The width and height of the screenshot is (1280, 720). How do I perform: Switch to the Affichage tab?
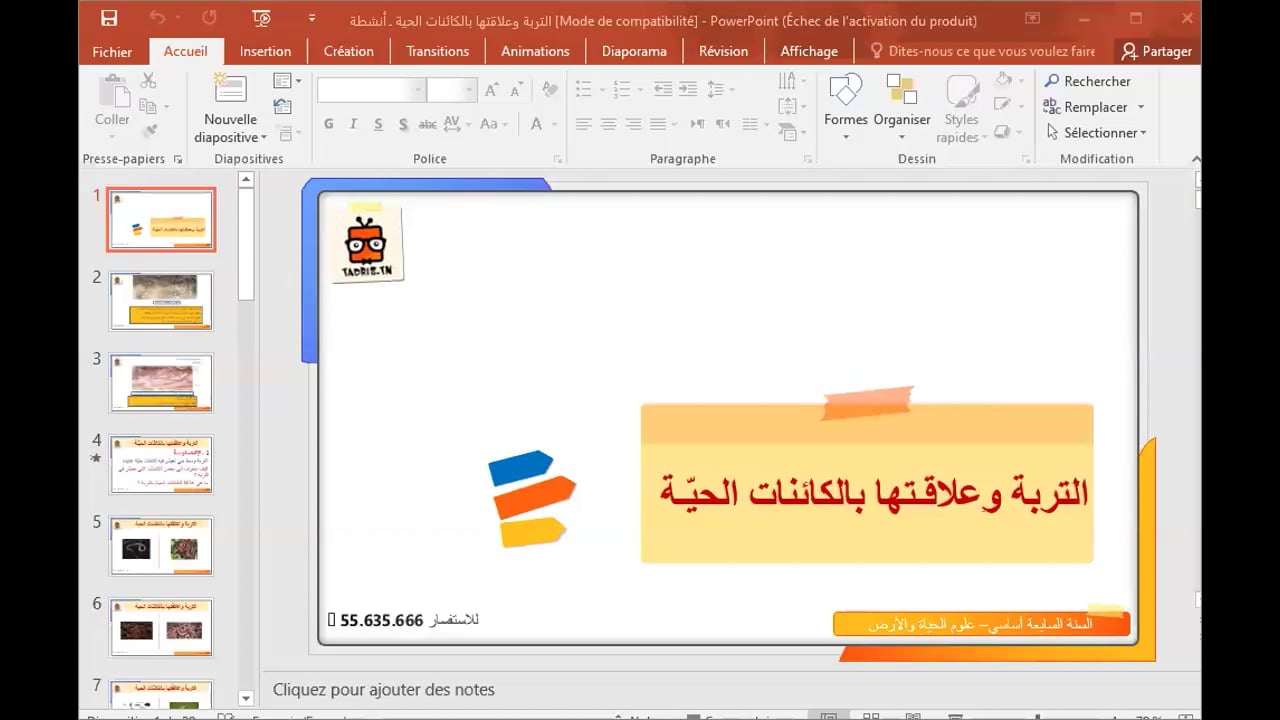(809, 51)
